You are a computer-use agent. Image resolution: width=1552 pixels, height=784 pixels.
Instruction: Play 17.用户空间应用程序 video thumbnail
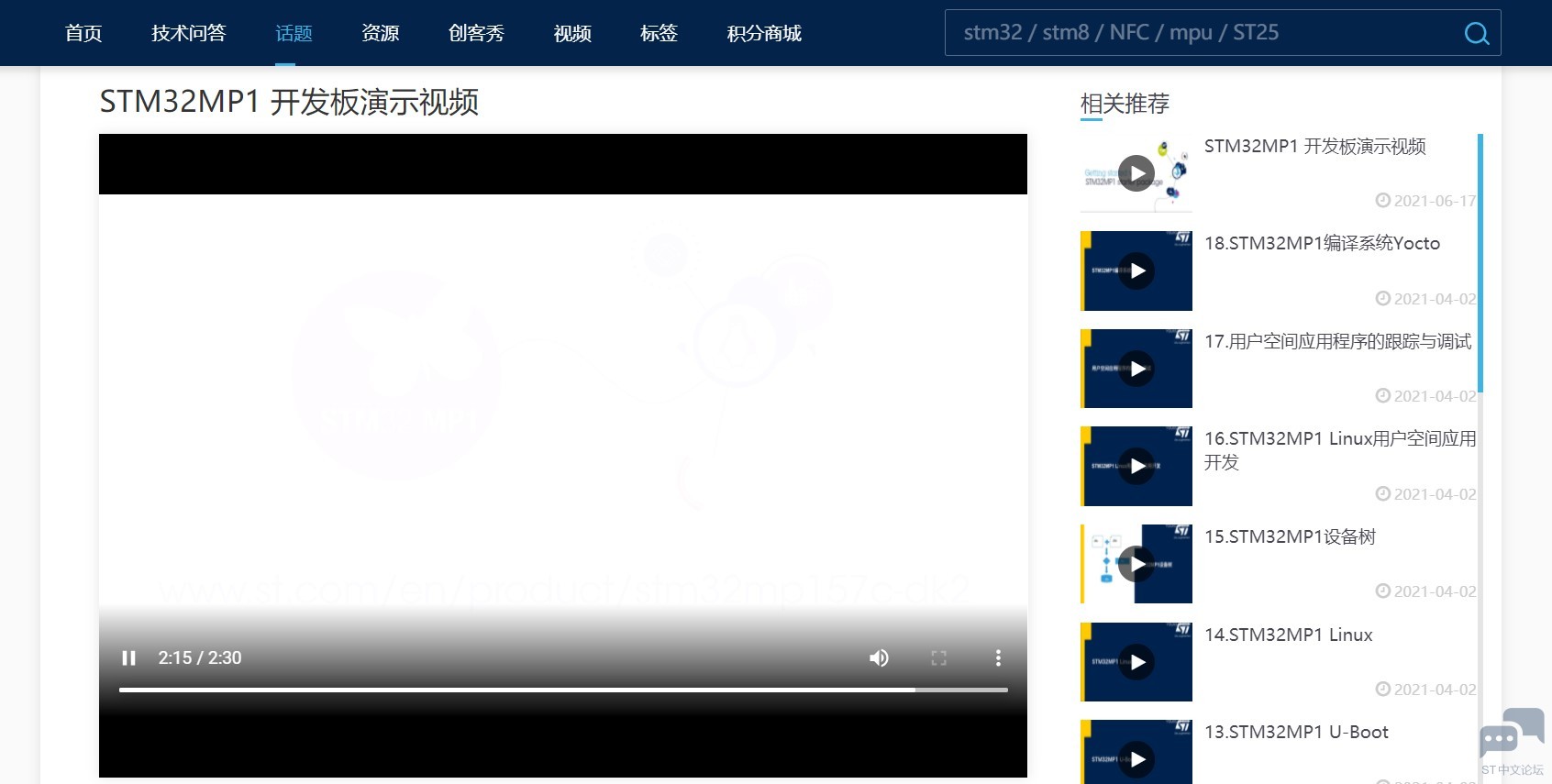[1136, 369]
